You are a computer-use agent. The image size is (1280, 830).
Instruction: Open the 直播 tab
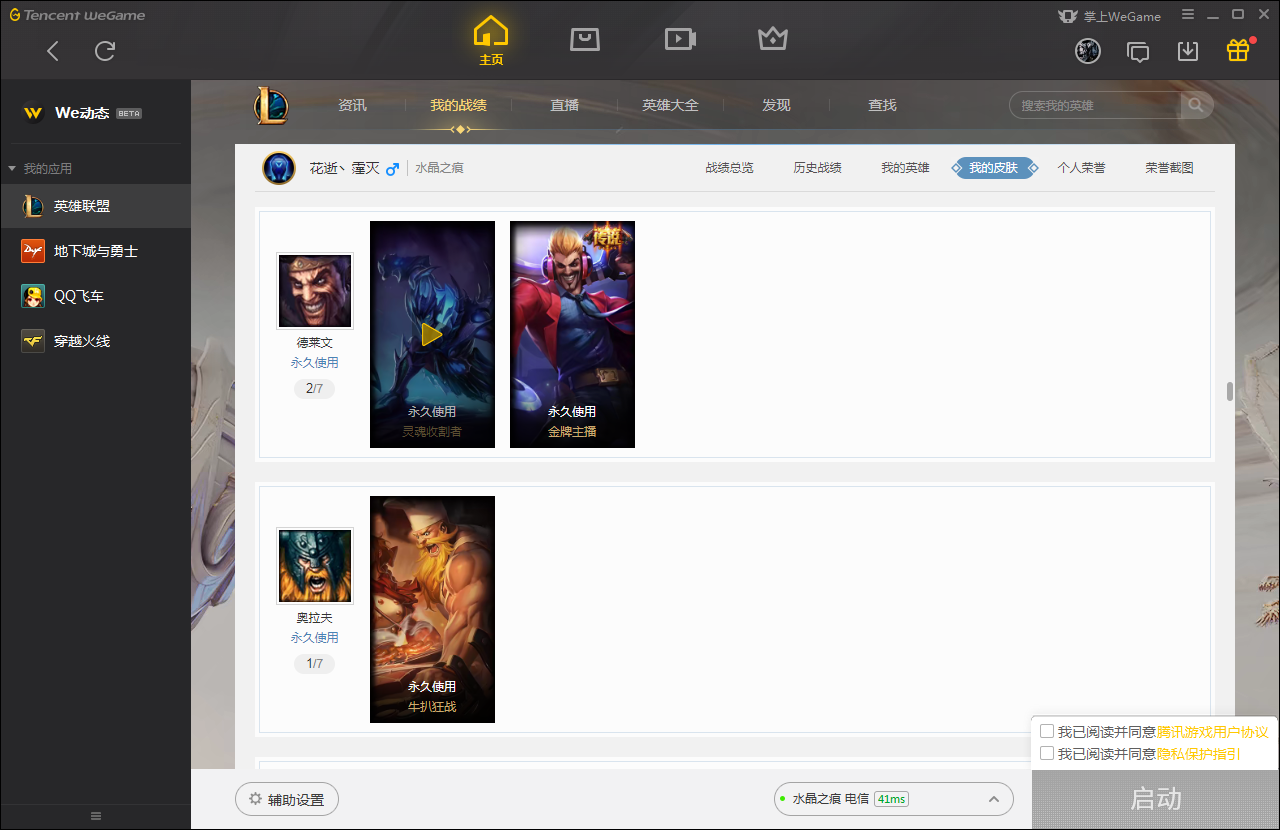click(x=564, y=105)
